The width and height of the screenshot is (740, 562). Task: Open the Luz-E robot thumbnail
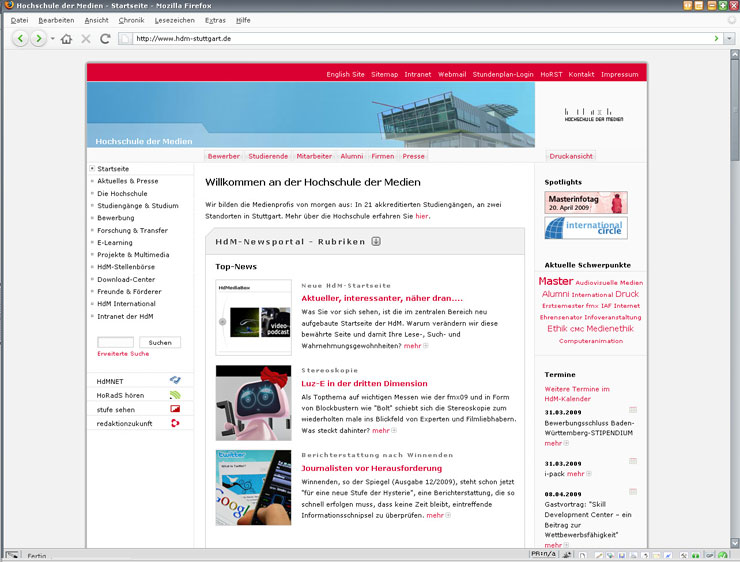pyautogui.click(x=253, y=403)
